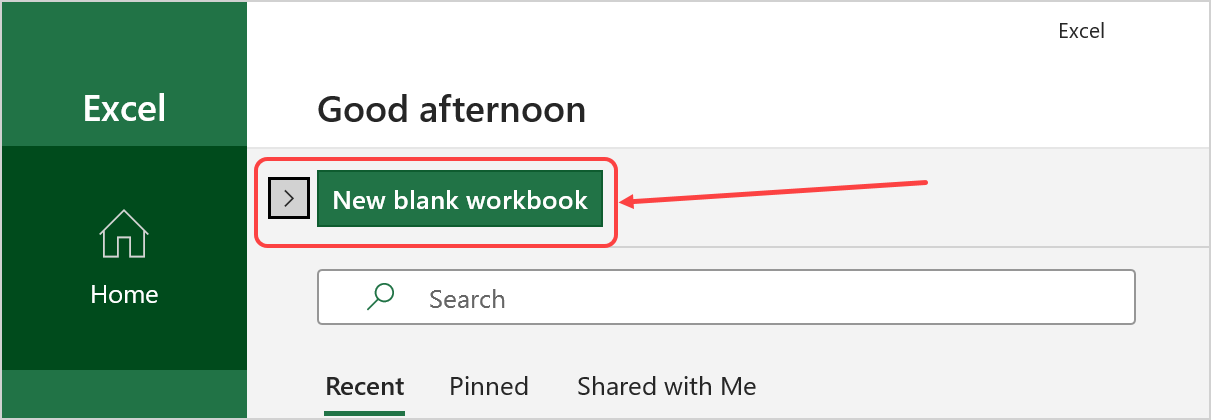Screen dimensions: 1211x420
Task: Click the red arrow annotation's tail end
Action: [926, 182]
